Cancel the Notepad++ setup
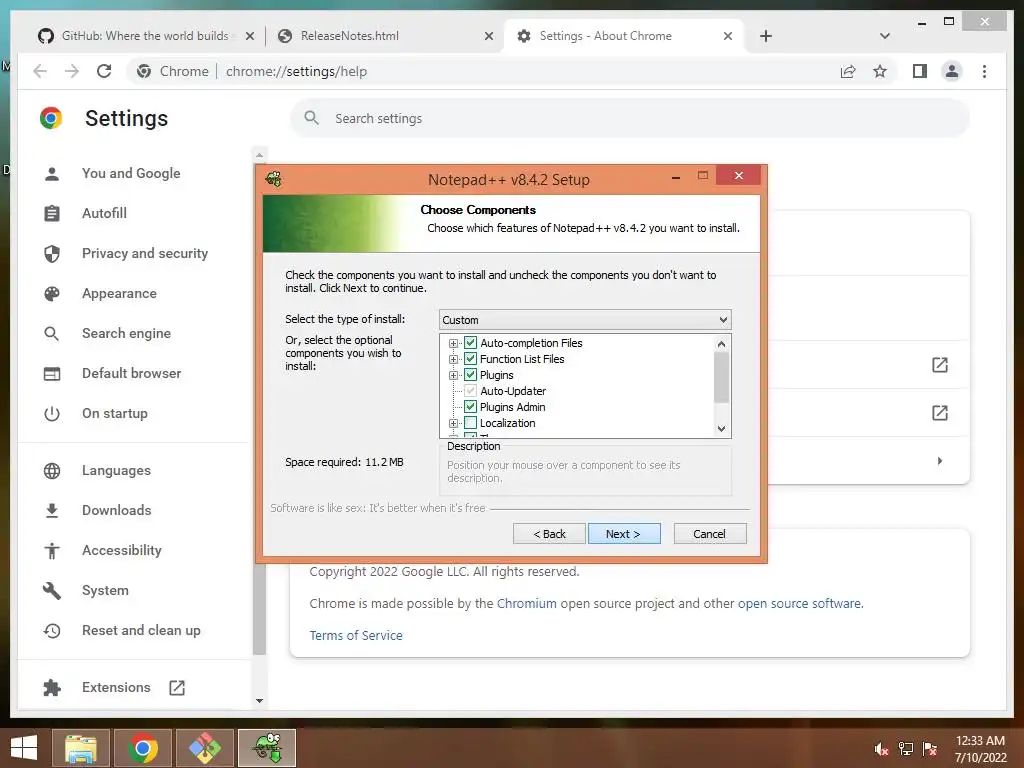The height and width of the screenshot is (768, 1024). (x=710, y=534)
